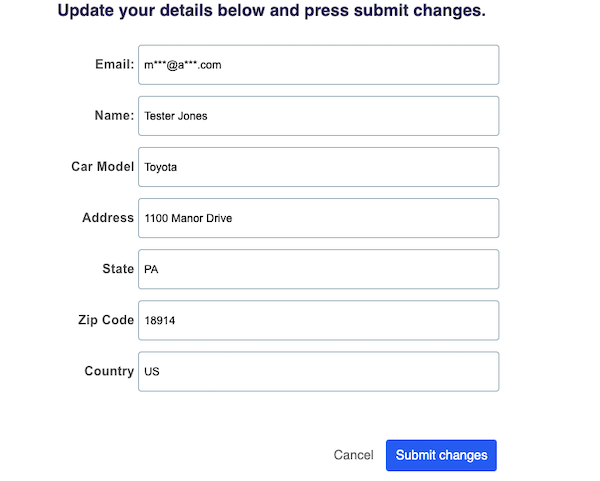Click the "Zip Code" label

[x=106, y=319]
